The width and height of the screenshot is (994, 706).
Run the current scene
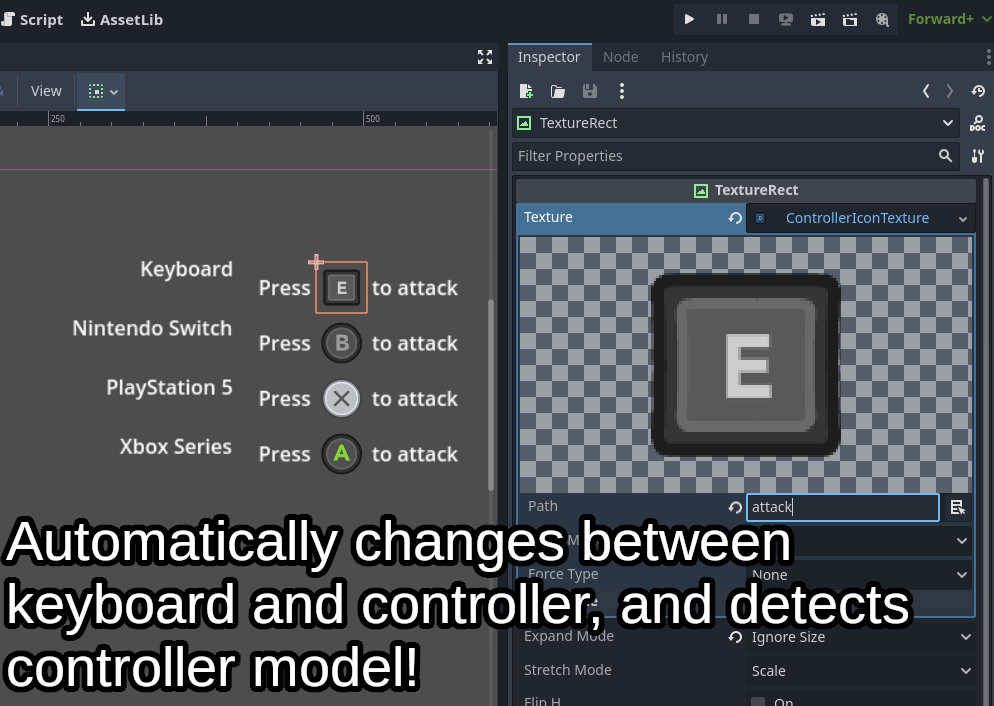click(x=818, y=20)
